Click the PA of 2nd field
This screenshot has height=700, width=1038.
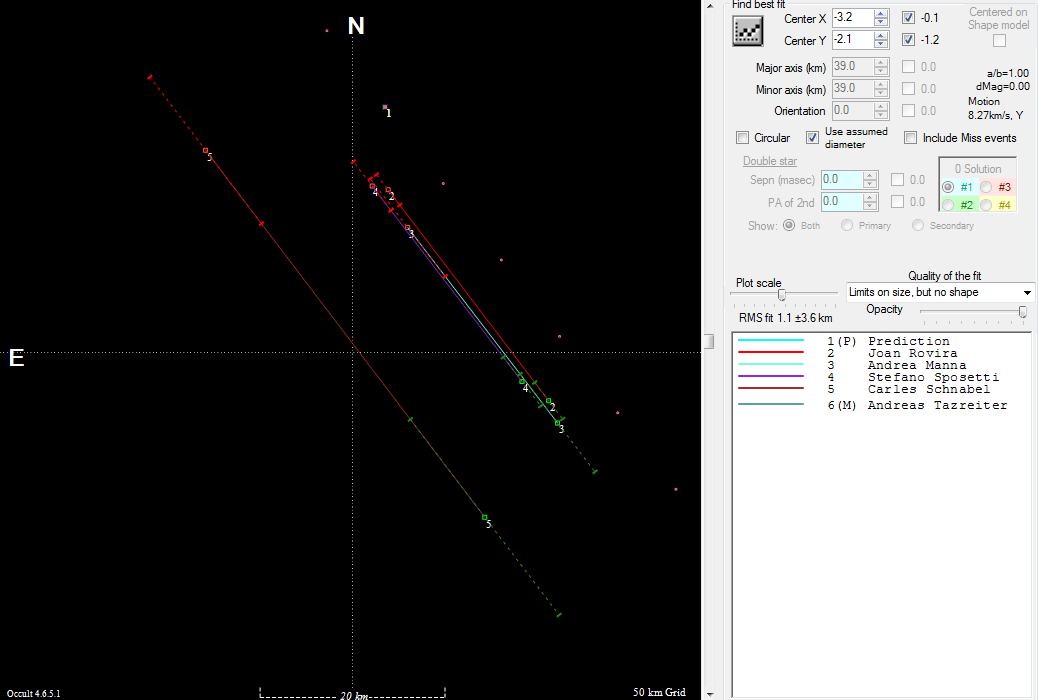tap(842, 201)
